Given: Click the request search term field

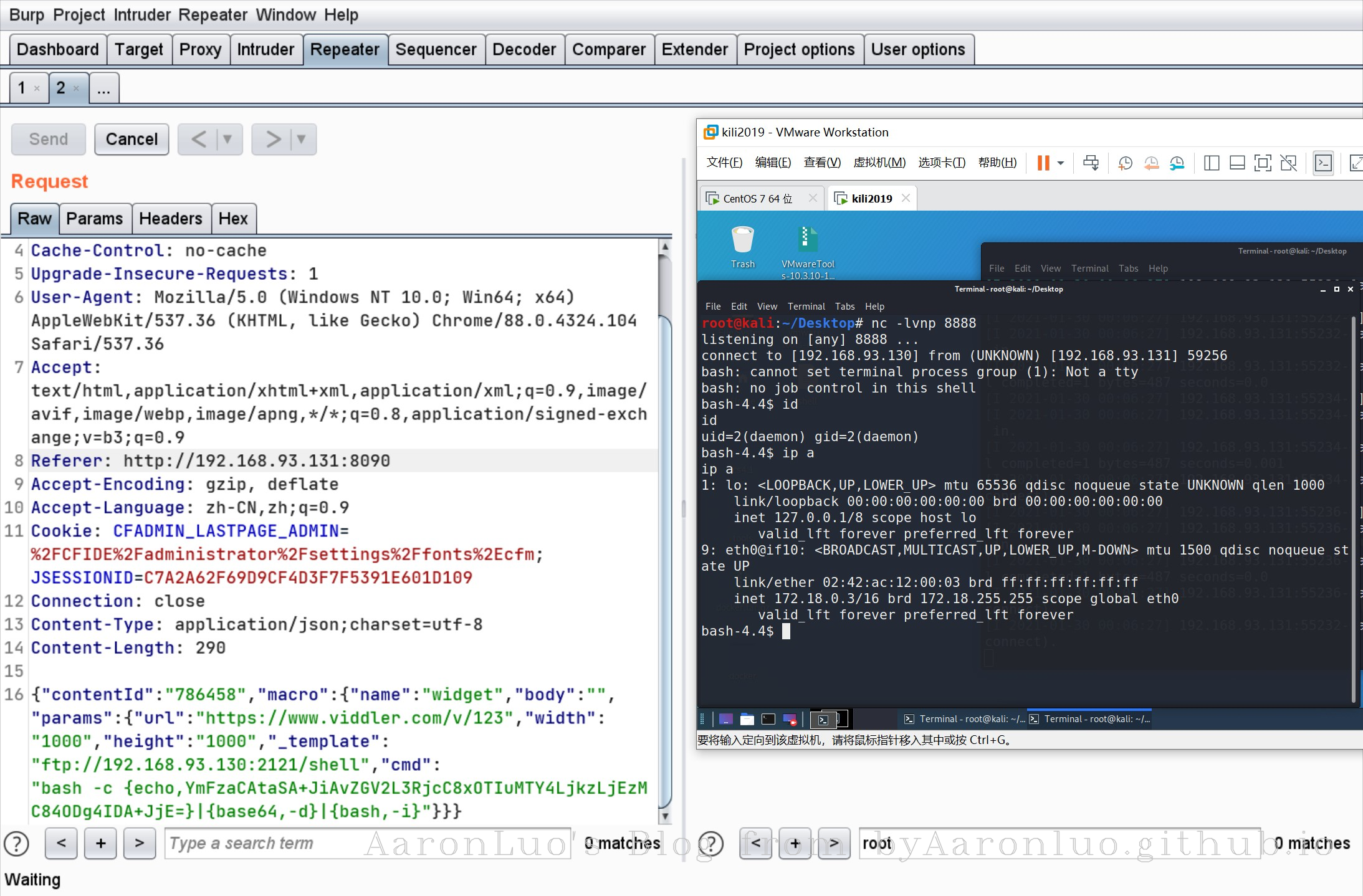Looking at the screenshot, I should click(x=368, y=844).
